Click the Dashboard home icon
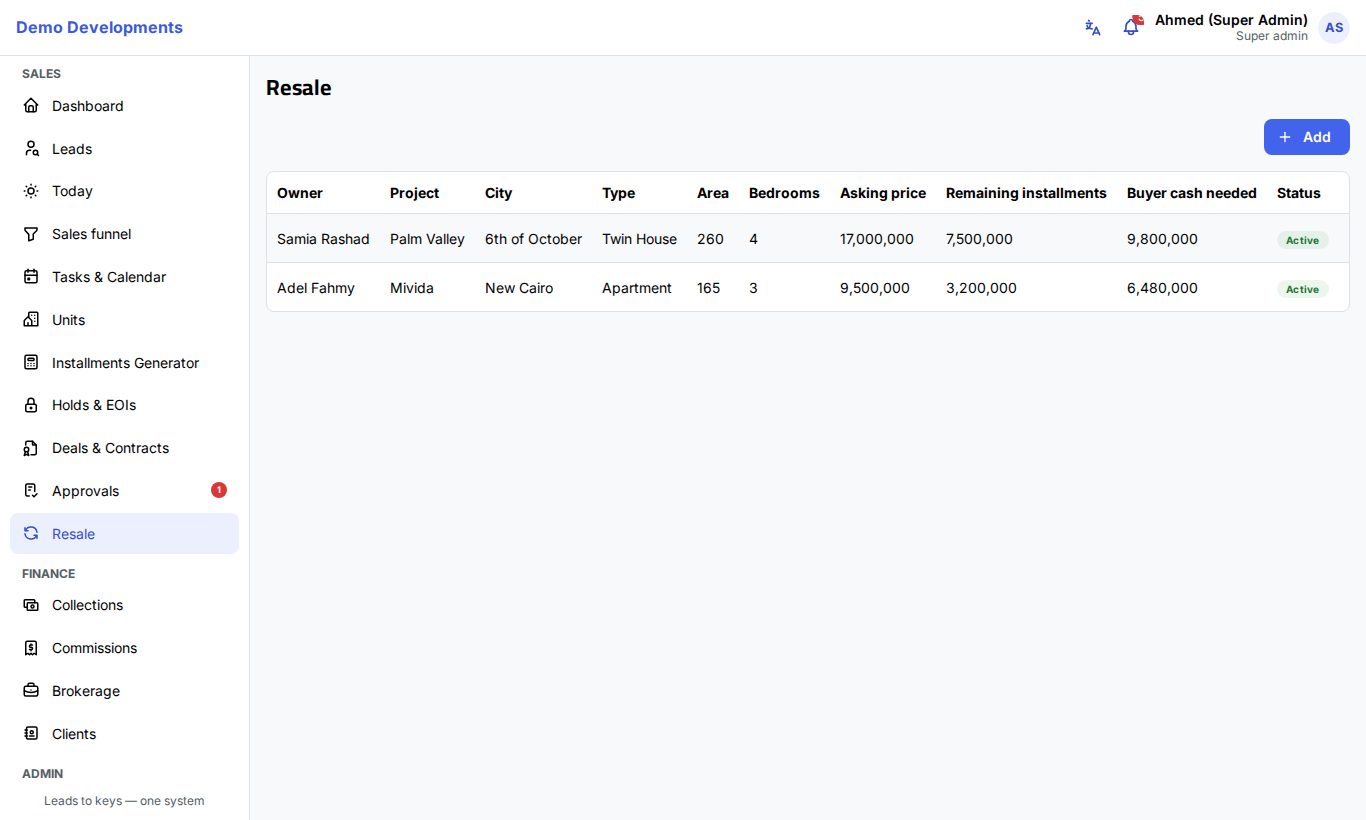 tap(31, 106)
